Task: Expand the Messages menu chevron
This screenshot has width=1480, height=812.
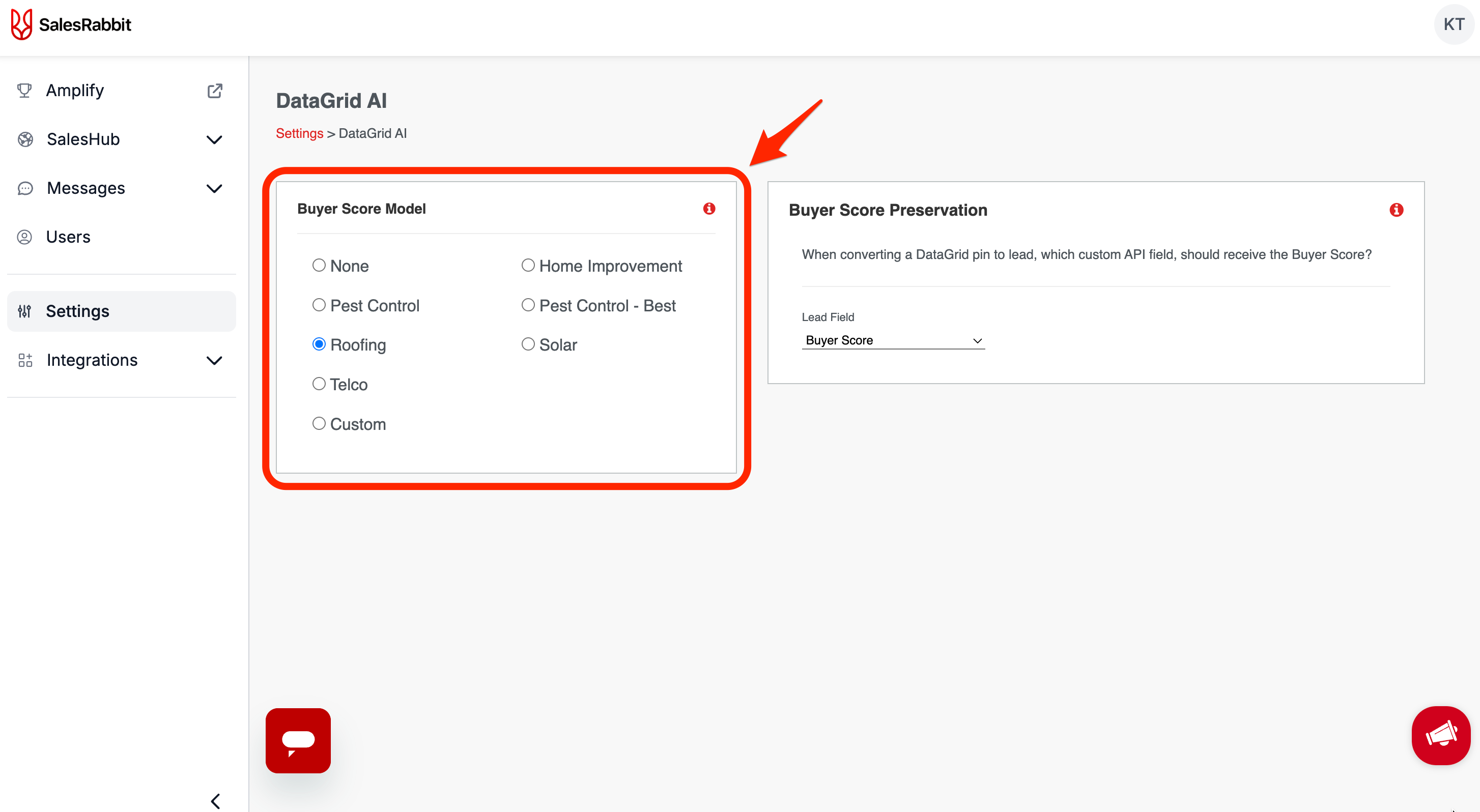Action: [214, 188]
